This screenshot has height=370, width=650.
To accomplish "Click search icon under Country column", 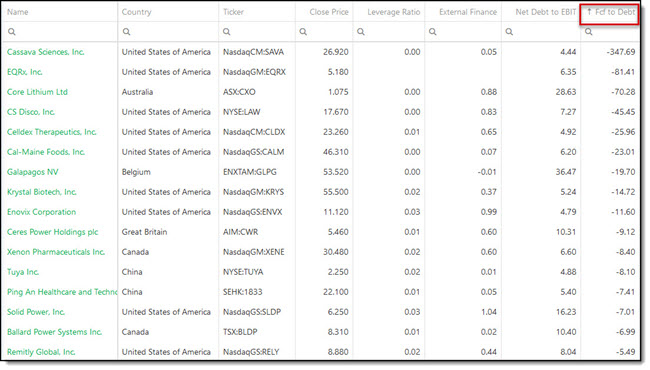I will point(126,32).
